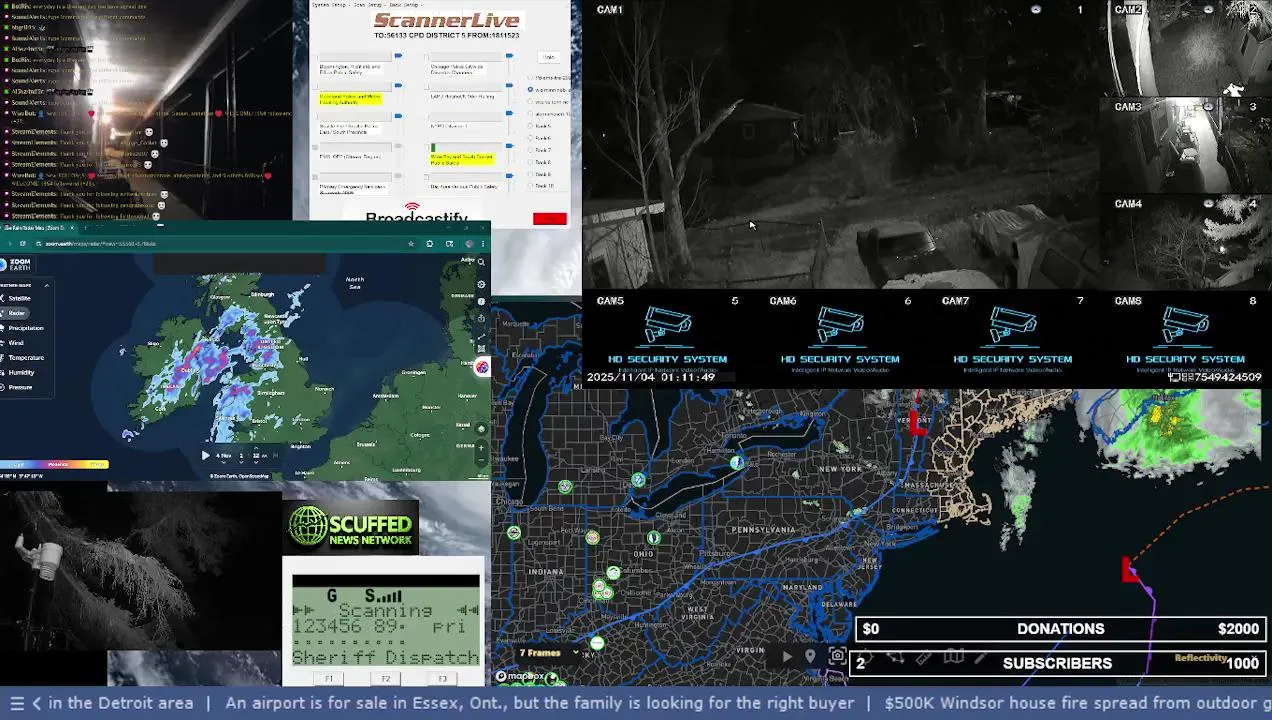This screenshot has height=720, width=1272.
Task: Click green station marker near Buffalo
Action: point(737,462)
